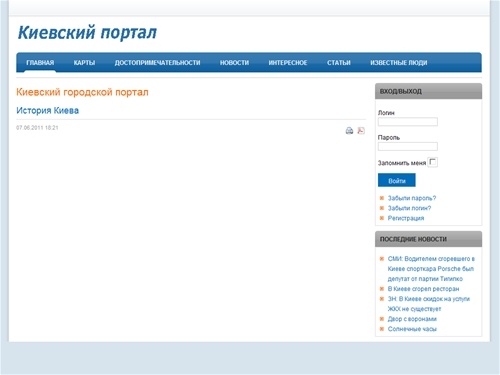This screenshot has width=500, height=375.
Task: Open news about скидок на услуги ЖКХ
Action: point(429,304)
